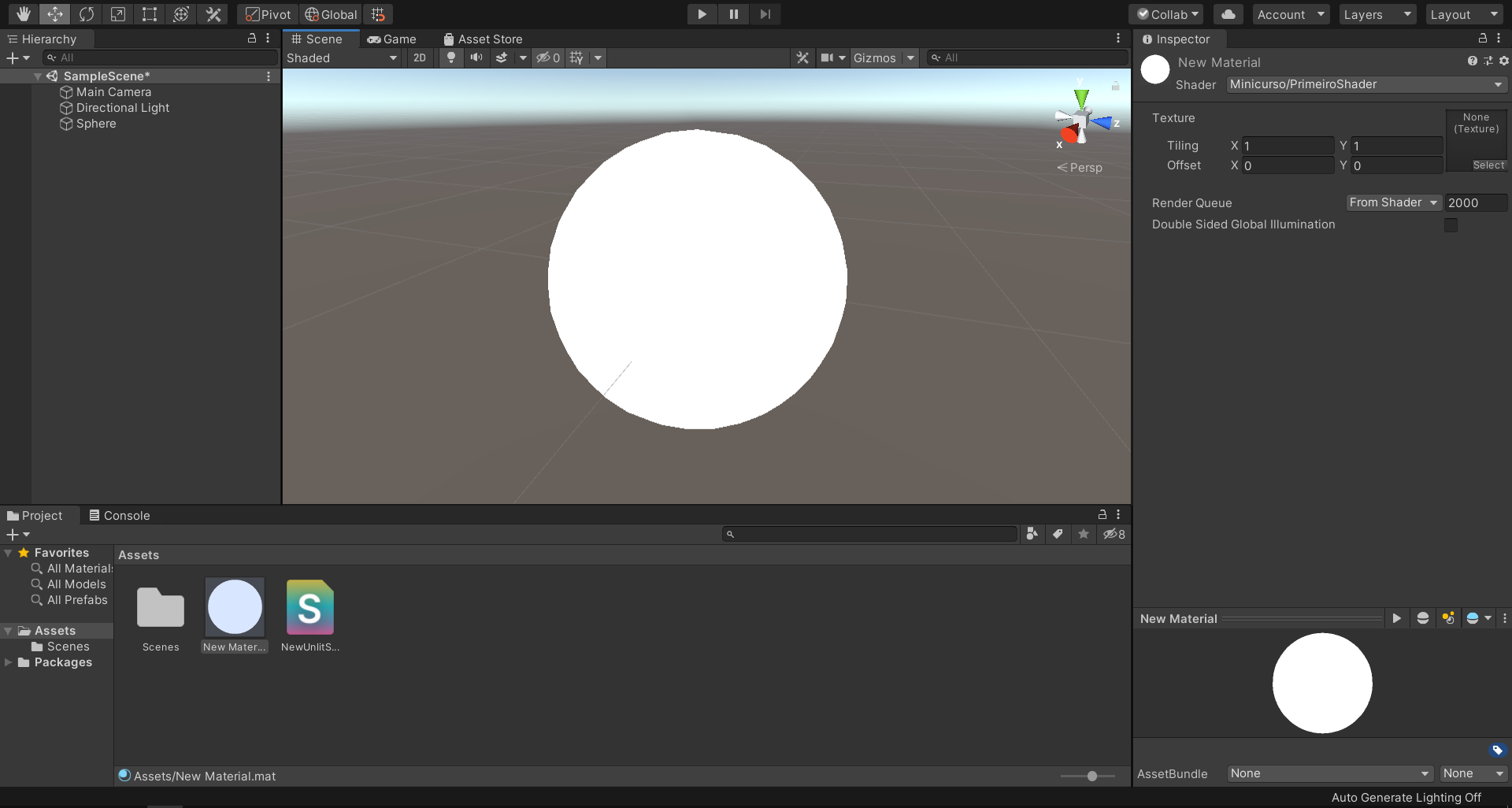Switch to the Console tab

click(x=120, y=515)
